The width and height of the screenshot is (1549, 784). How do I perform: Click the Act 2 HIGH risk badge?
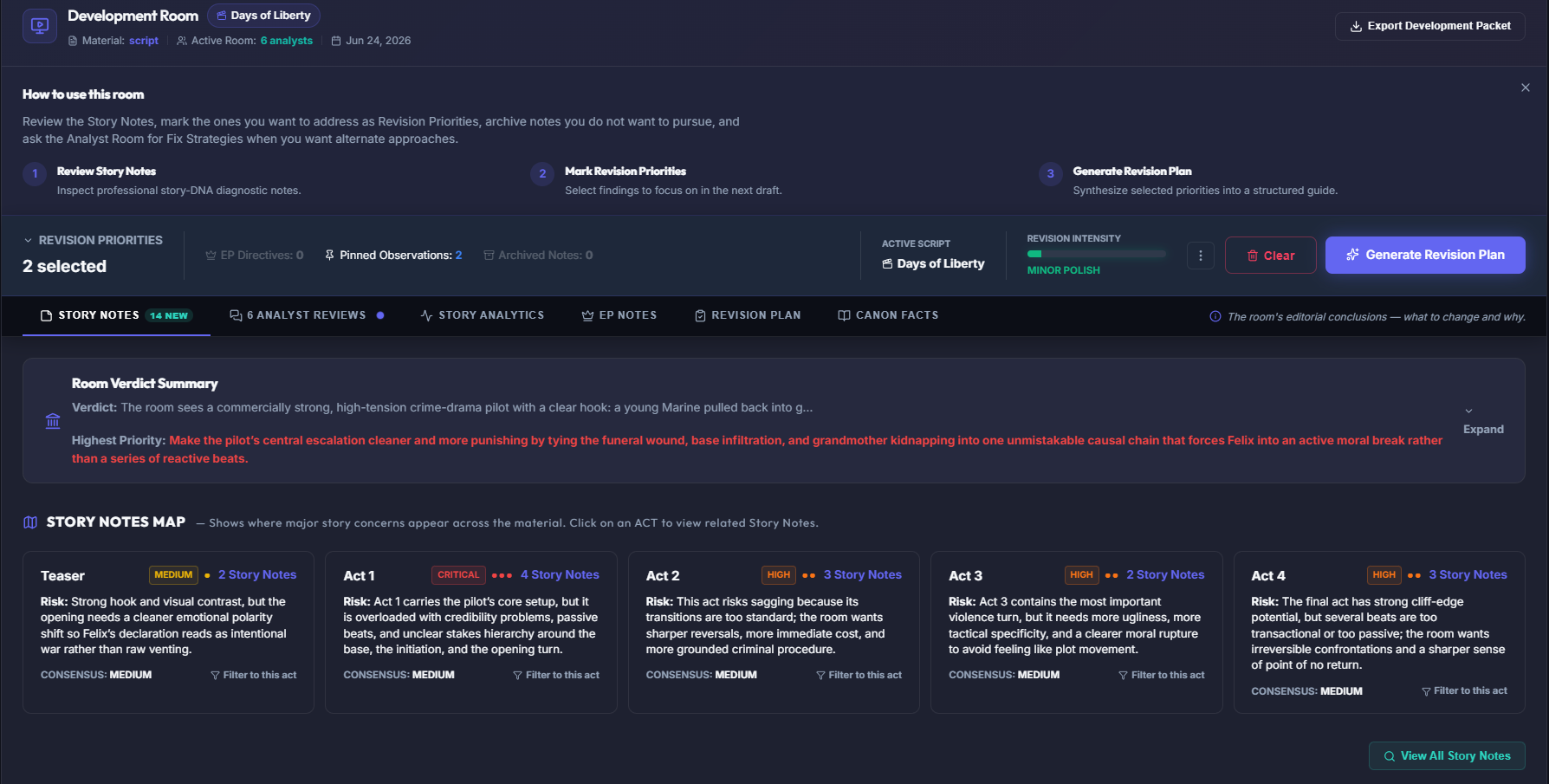point(779,575)
